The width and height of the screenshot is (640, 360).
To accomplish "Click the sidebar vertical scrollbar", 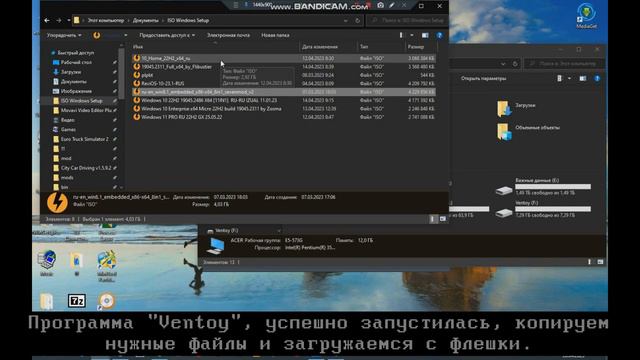I will pyautogui.click(x=121, y=73).
